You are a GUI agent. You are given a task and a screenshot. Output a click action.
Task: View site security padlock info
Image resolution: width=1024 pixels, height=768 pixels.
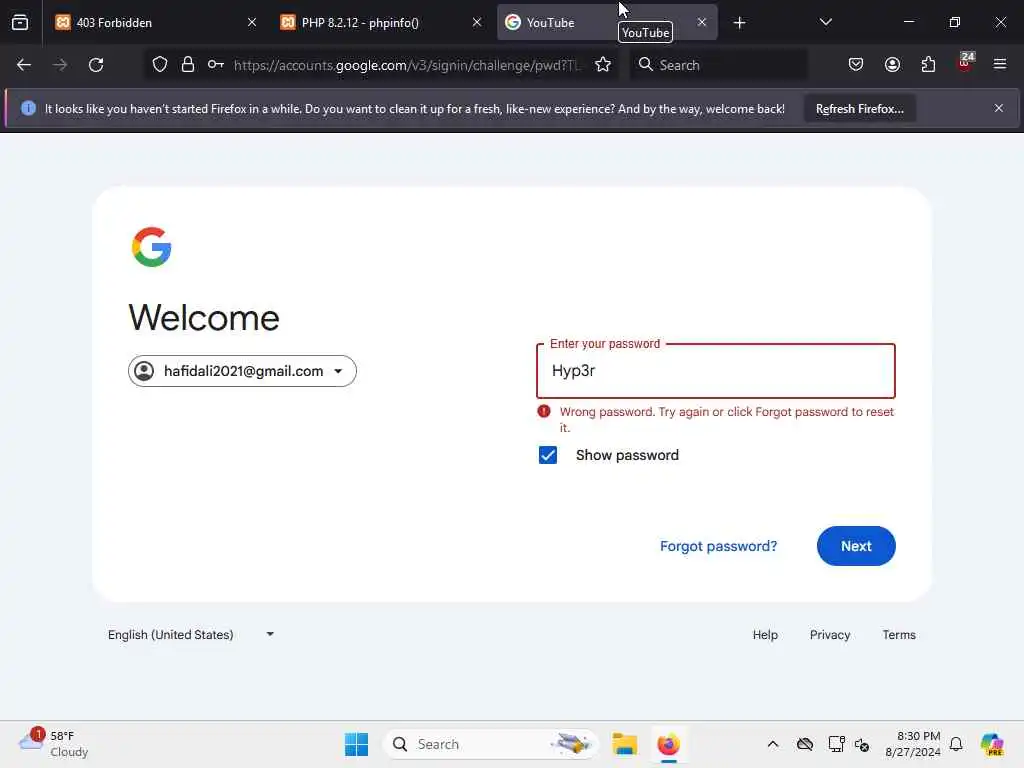[188, 65]
